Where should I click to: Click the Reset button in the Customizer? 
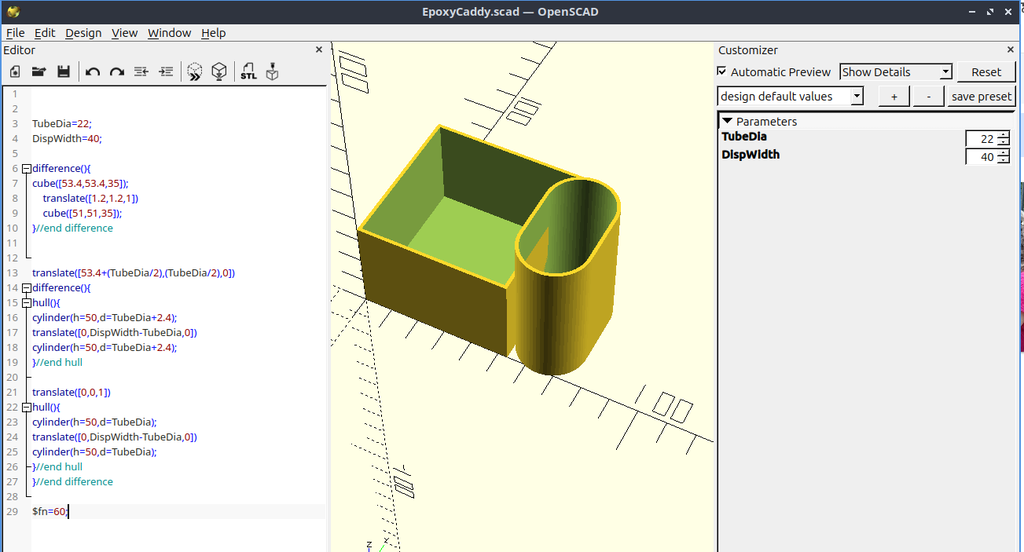[x=985, y=72]
